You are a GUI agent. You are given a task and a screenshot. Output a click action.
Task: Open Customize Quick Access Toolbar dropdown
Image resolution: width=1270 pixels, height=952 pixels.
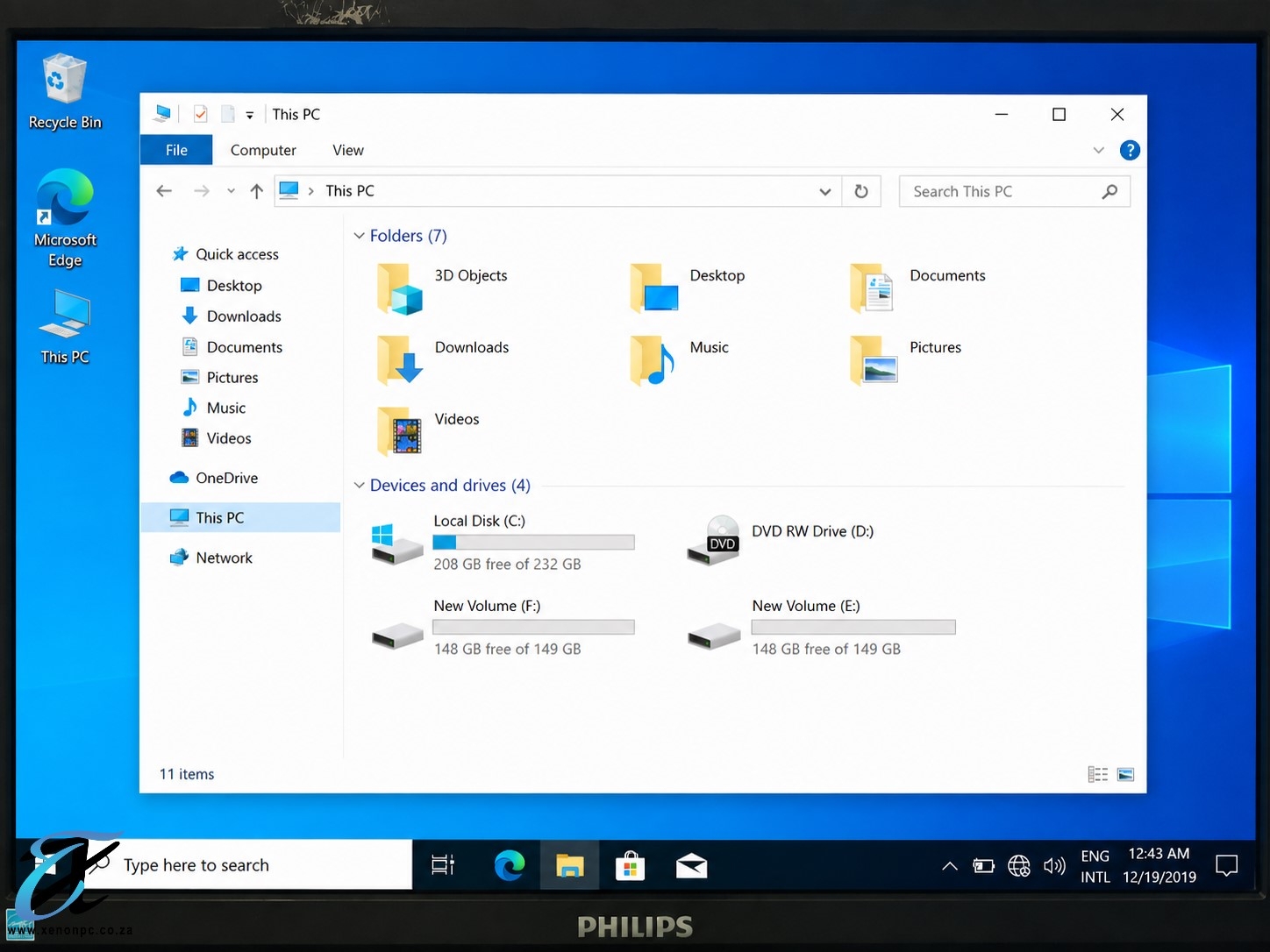pos(250,115)
